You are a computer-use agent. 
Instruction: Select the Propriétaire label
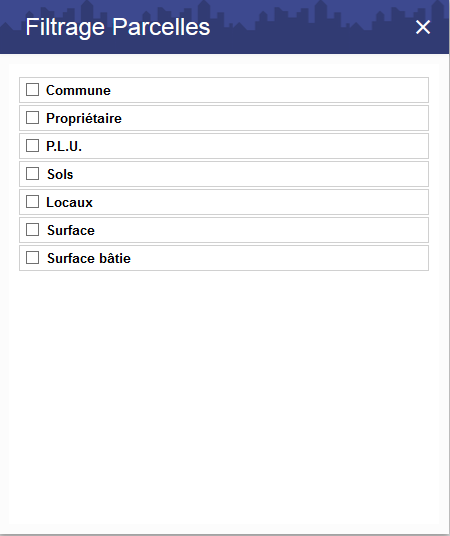coord(84,119)
